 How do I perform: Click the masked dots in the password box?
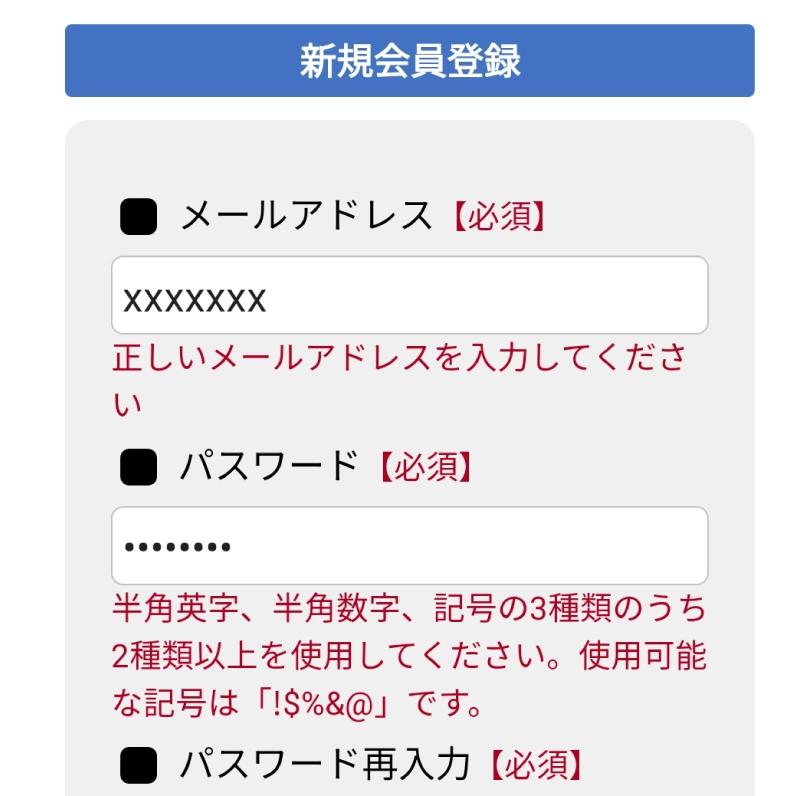176,548
